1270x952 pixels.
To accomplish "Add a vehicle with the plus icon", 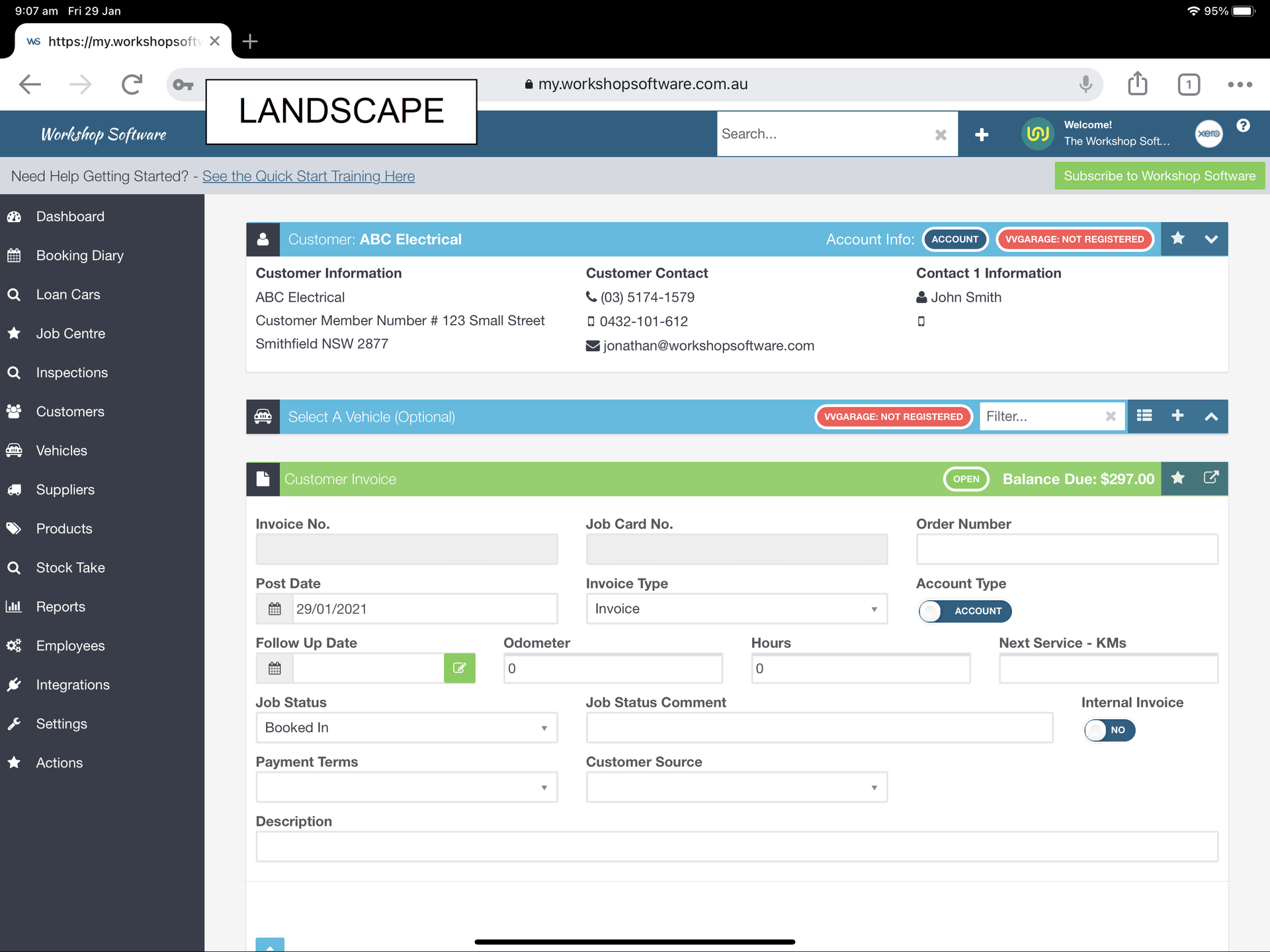I will coord(1178,416).
